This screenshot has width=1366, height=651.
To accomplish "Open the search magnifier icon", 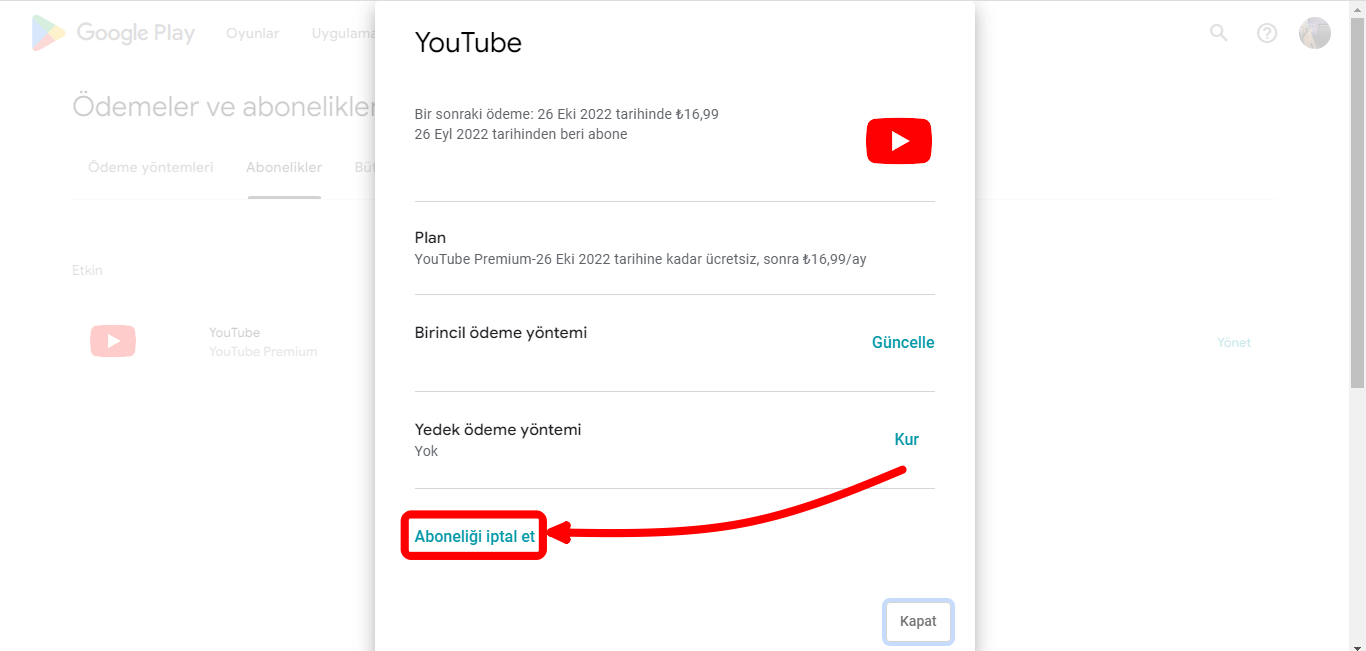I will click(1218, 33).
